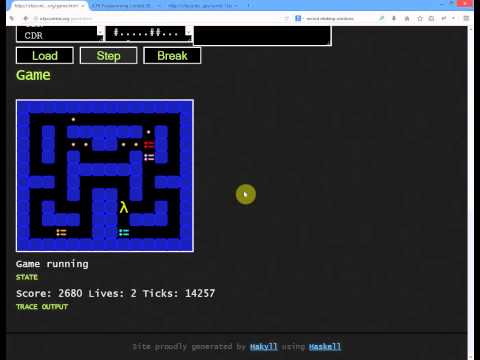The image size is (480, 360).
Task: Close the second browser tab
Action: [x=159, y=6]
